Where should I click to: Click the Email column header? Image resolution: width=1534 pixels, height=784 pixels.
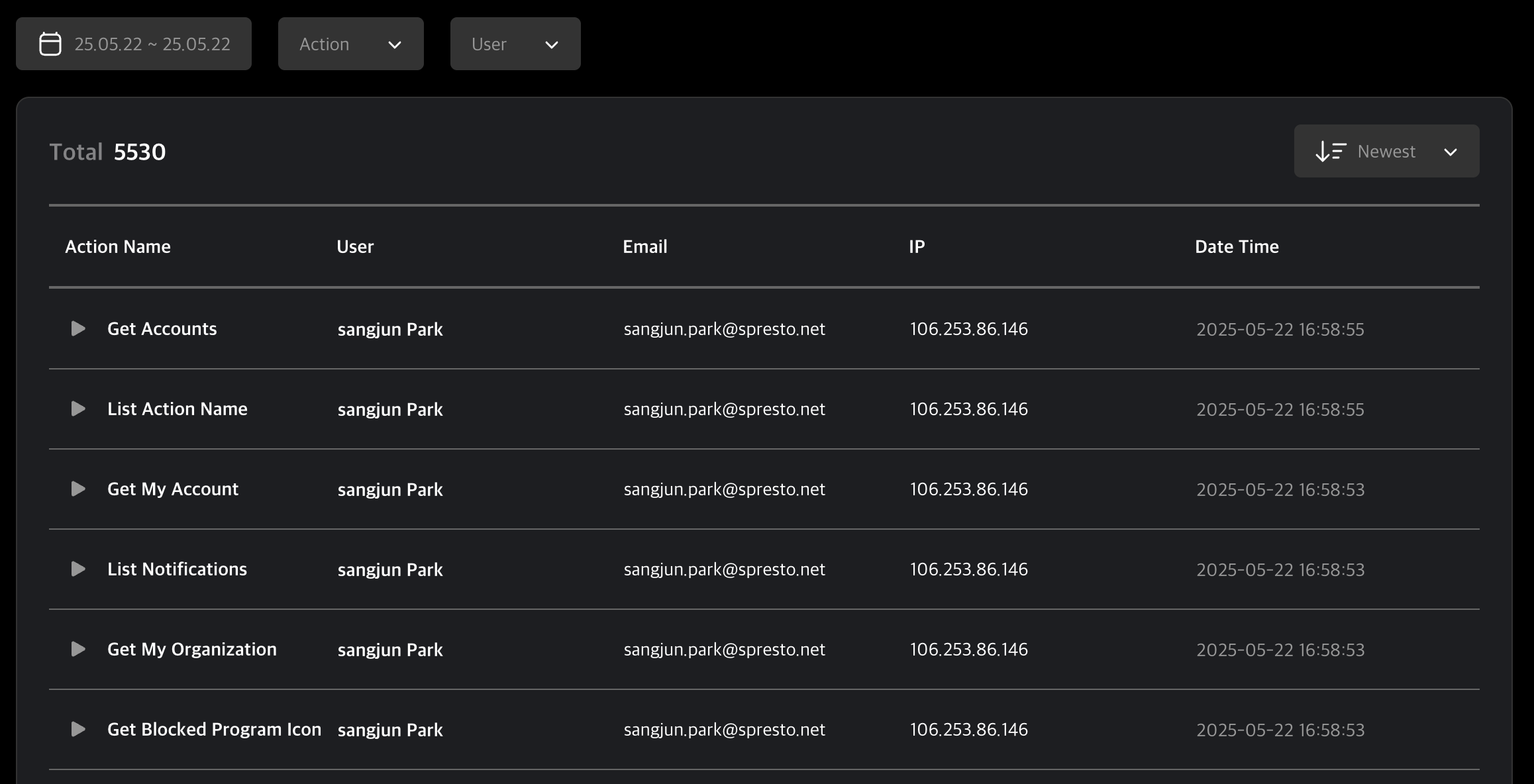tap(644, 246)
